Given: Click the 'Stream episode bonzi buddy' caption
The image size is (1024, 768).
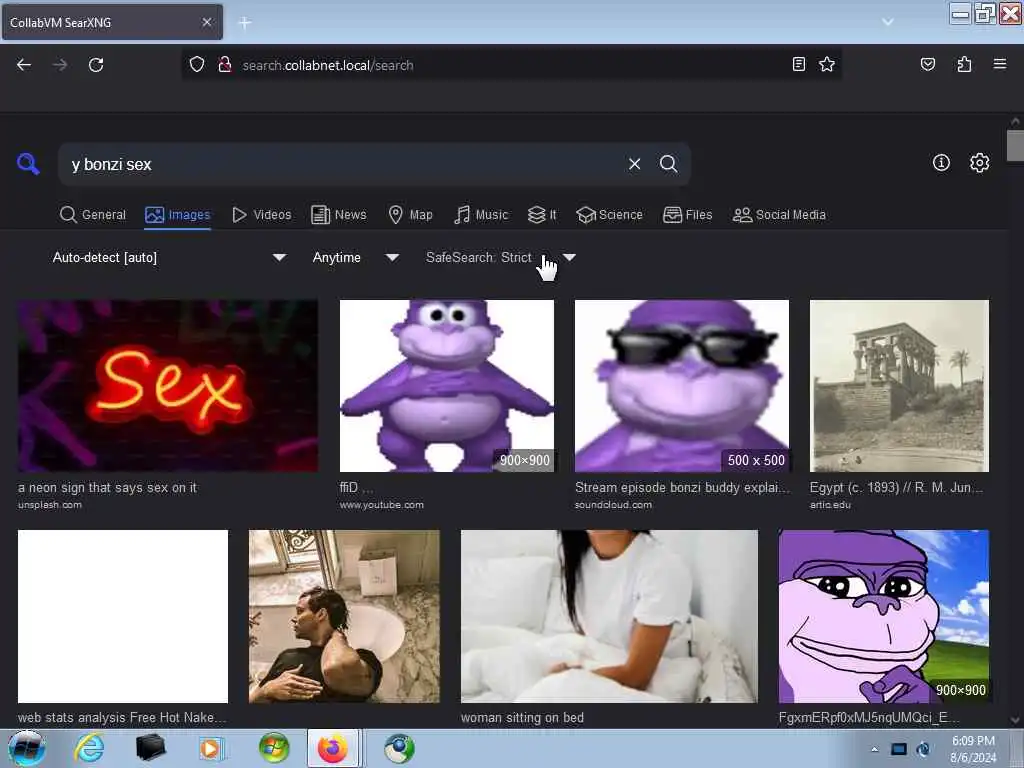Looking at the screenshot, I should (x=682, y=487).
